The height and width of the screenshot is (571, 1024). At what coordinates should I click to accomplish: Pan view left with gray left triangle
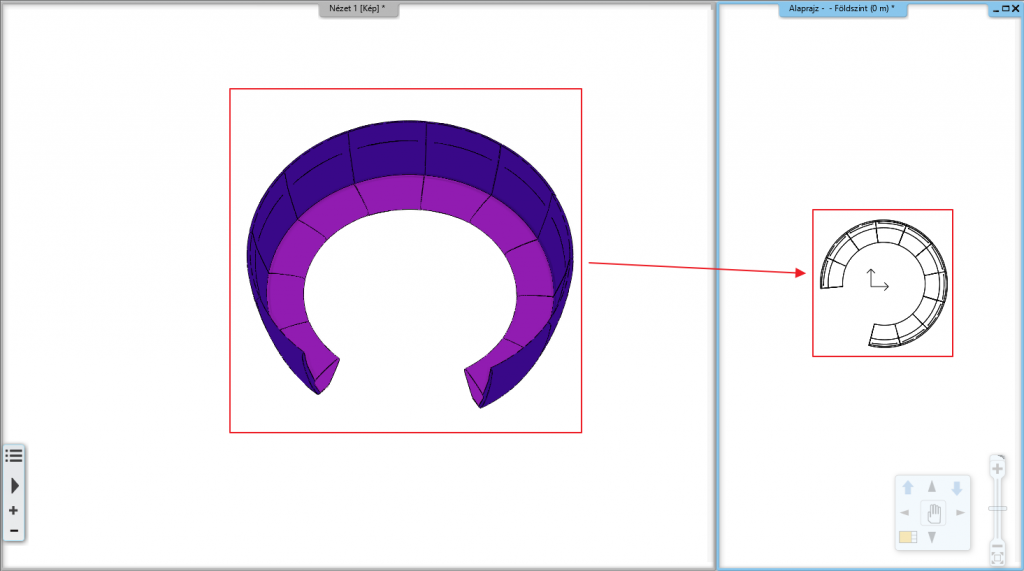[x=906, y=513]
